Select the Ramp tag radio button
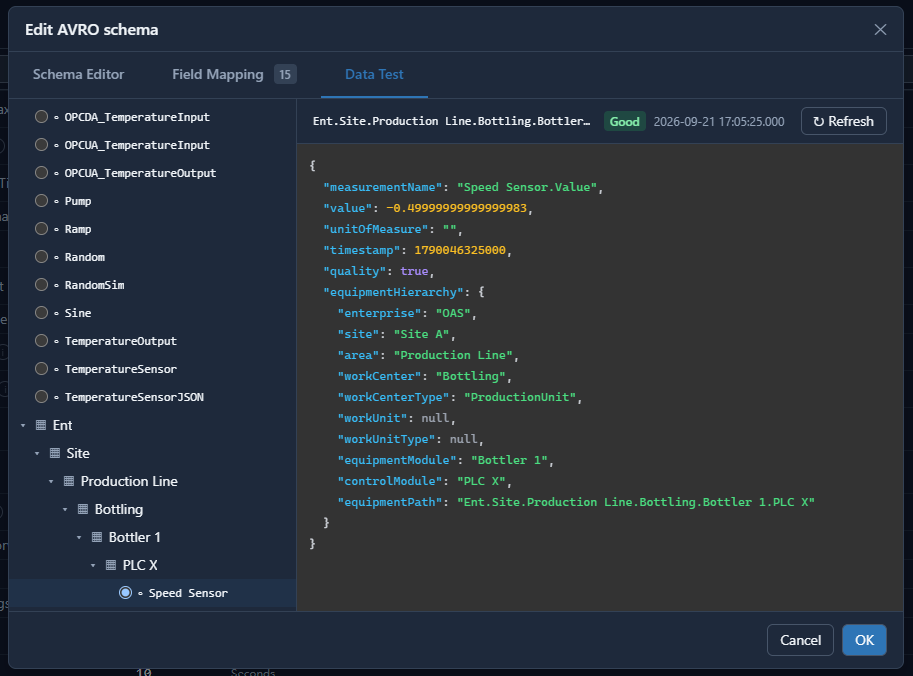Screen dimensions: 913x676 (41, 228)
